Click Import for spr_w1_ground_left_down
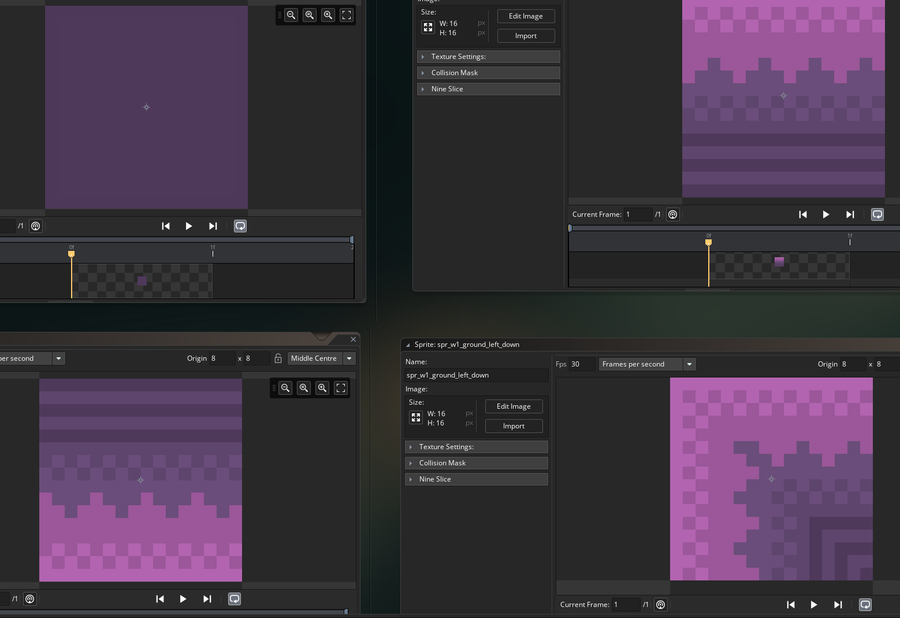 514,426
